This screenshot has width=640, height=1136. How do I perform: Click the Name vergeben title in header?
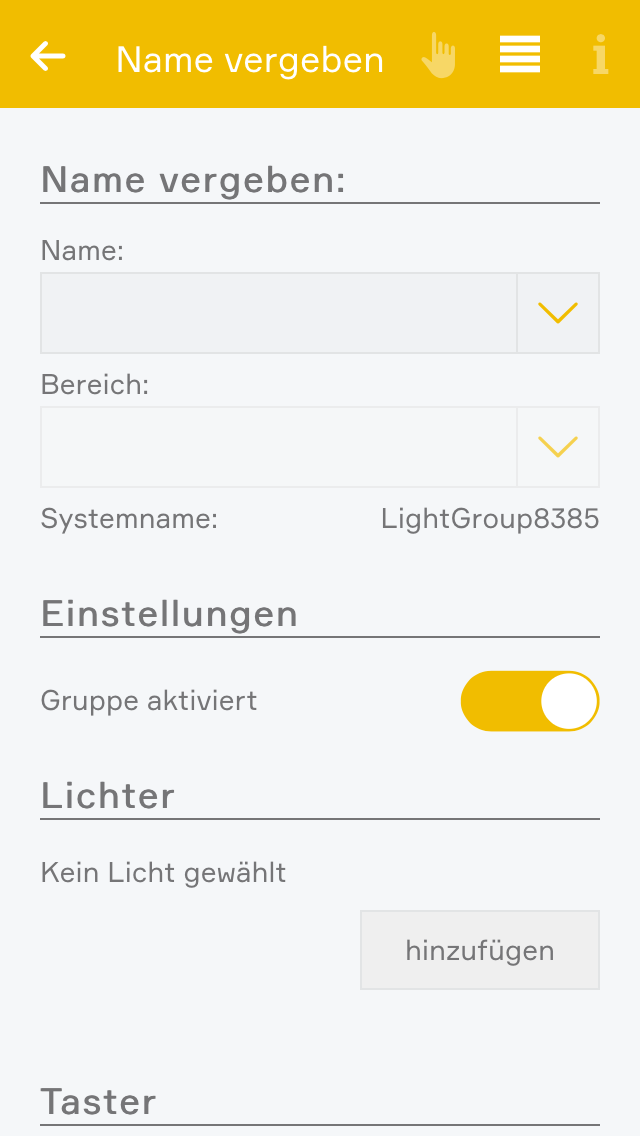[x=250, y=60]
